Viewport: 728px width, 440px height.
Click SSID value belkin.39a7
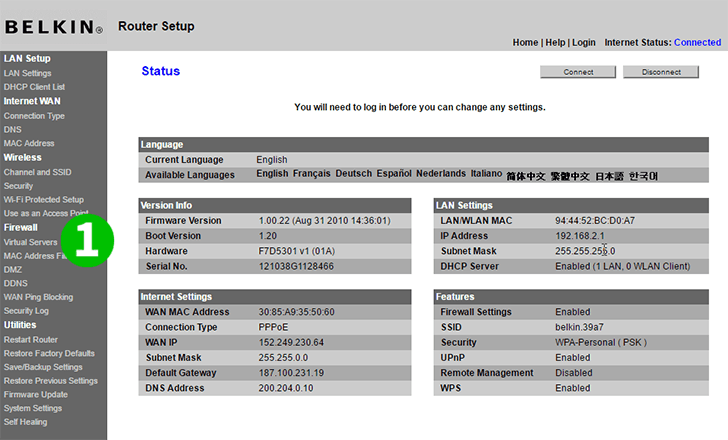pyautogui.click(x=579, y=327)
